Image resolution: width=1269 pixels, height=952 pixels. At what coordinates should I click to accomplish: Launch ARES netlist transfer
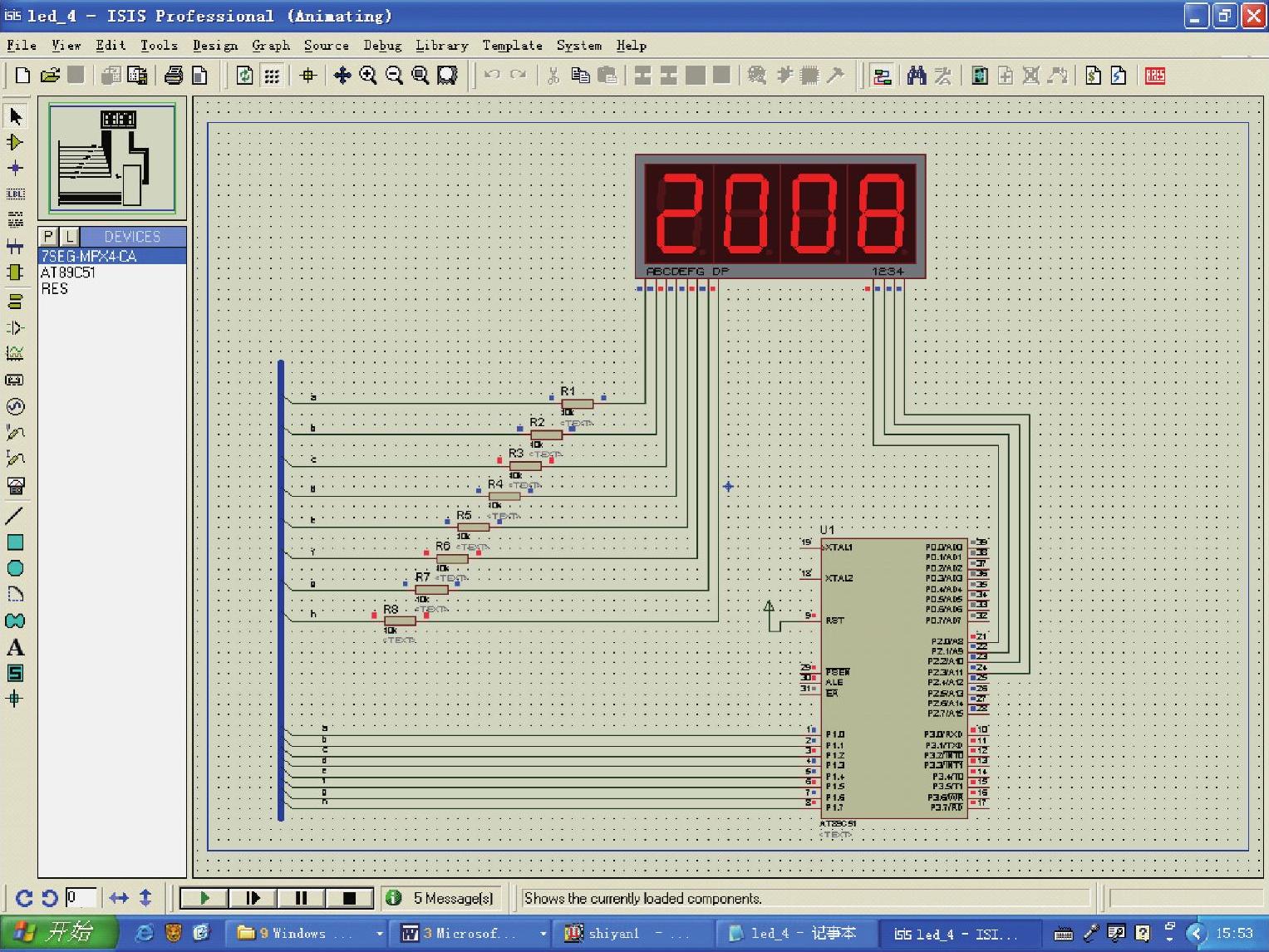click(x=1155, y=76)
